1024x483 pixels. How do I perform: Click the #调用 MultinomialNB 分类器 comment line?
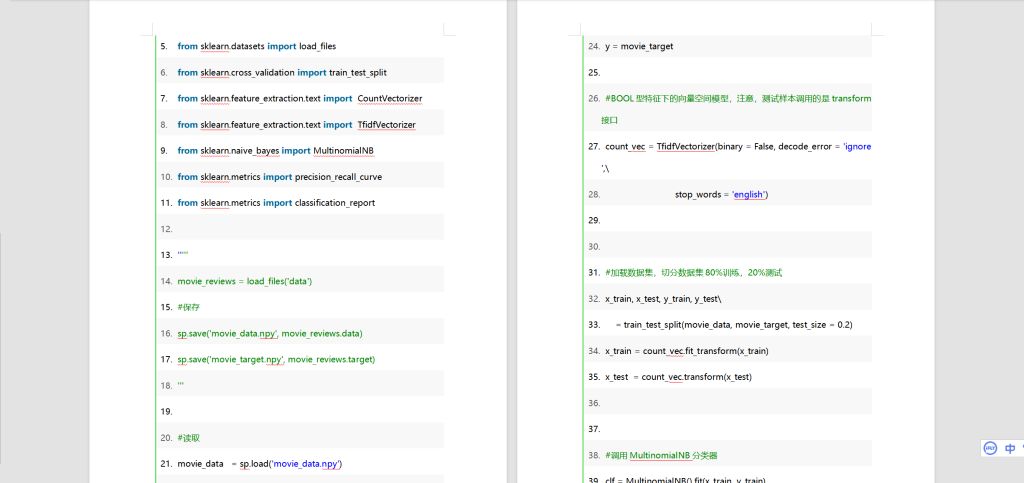click(x=661, y=455)
